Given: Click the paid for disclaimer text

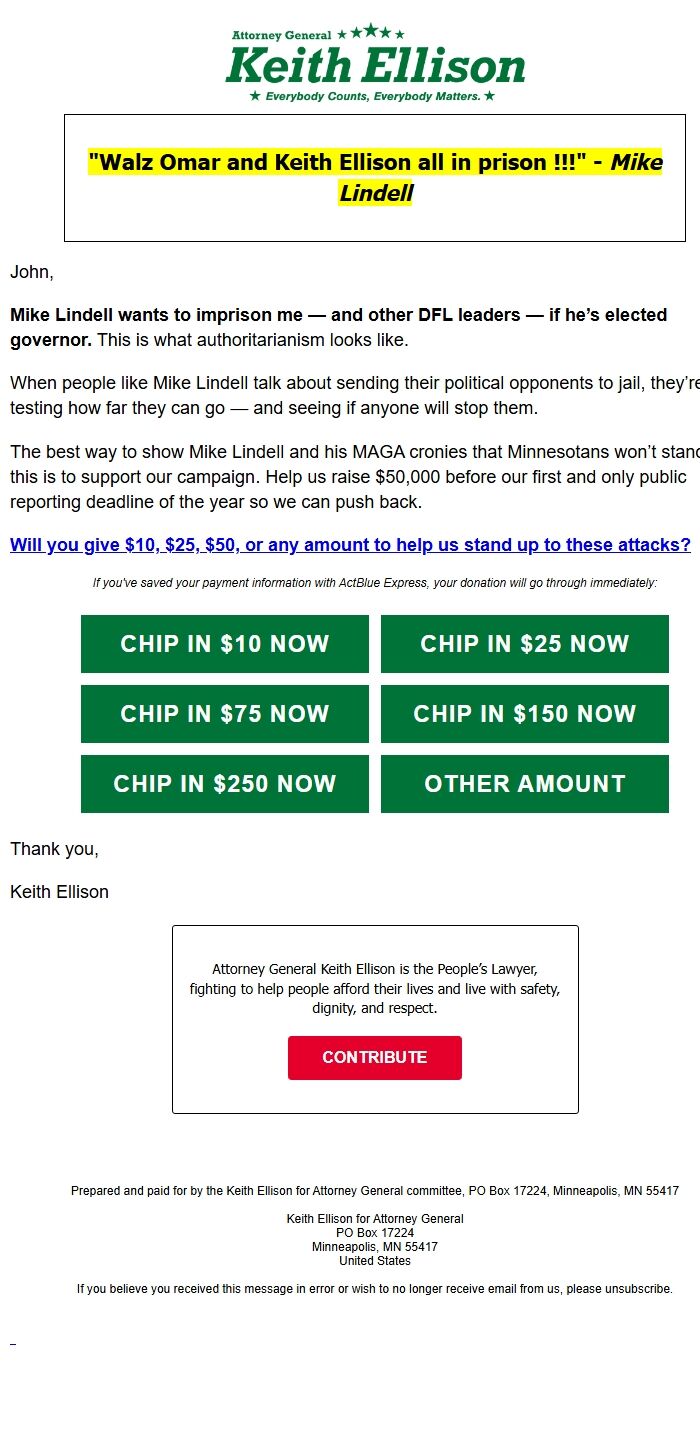Looking at the screenshot, I should pos(374,1190).
